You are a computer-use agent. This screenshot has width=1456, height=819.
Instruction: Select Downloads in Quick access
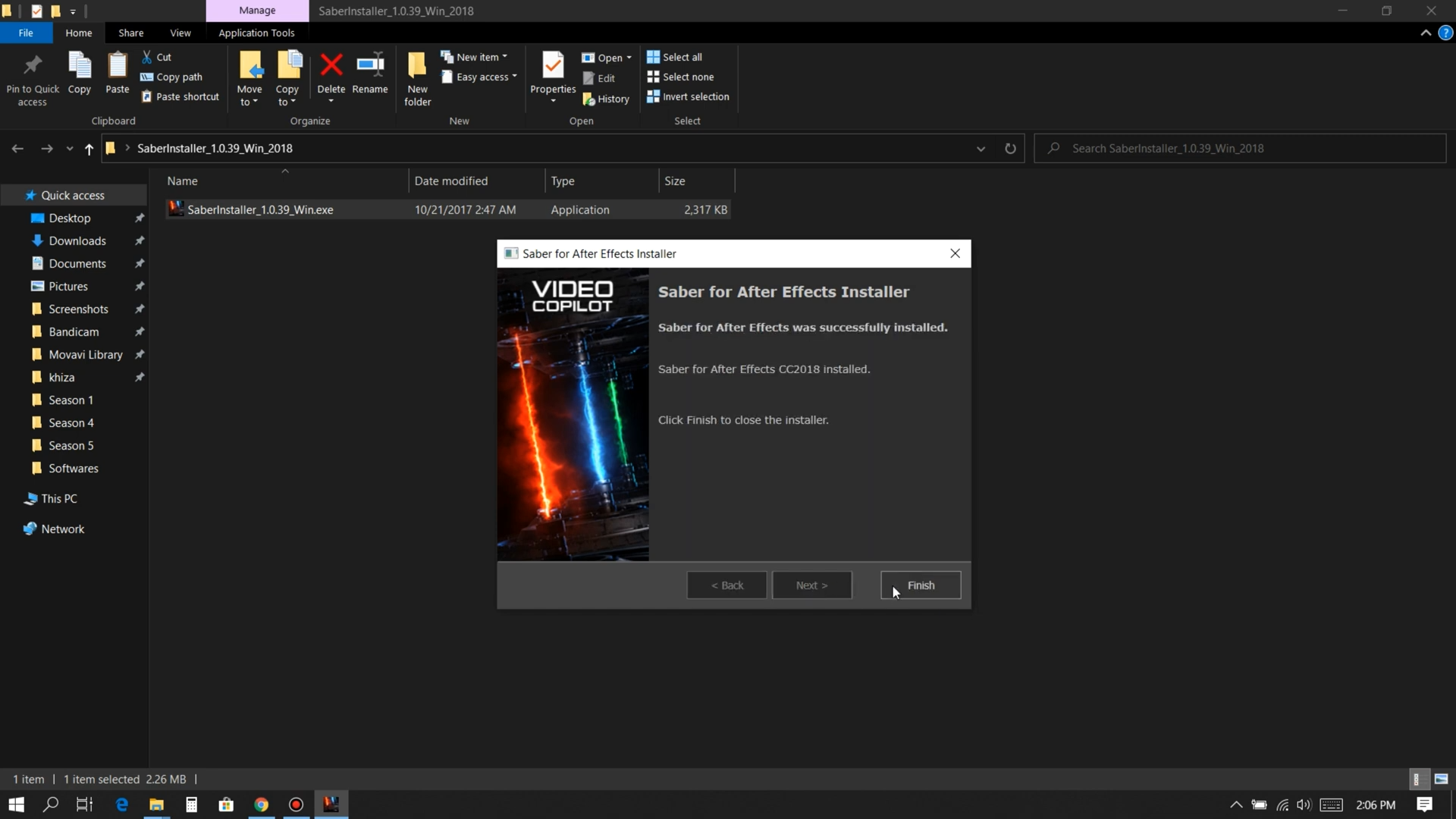coord(77,241)
